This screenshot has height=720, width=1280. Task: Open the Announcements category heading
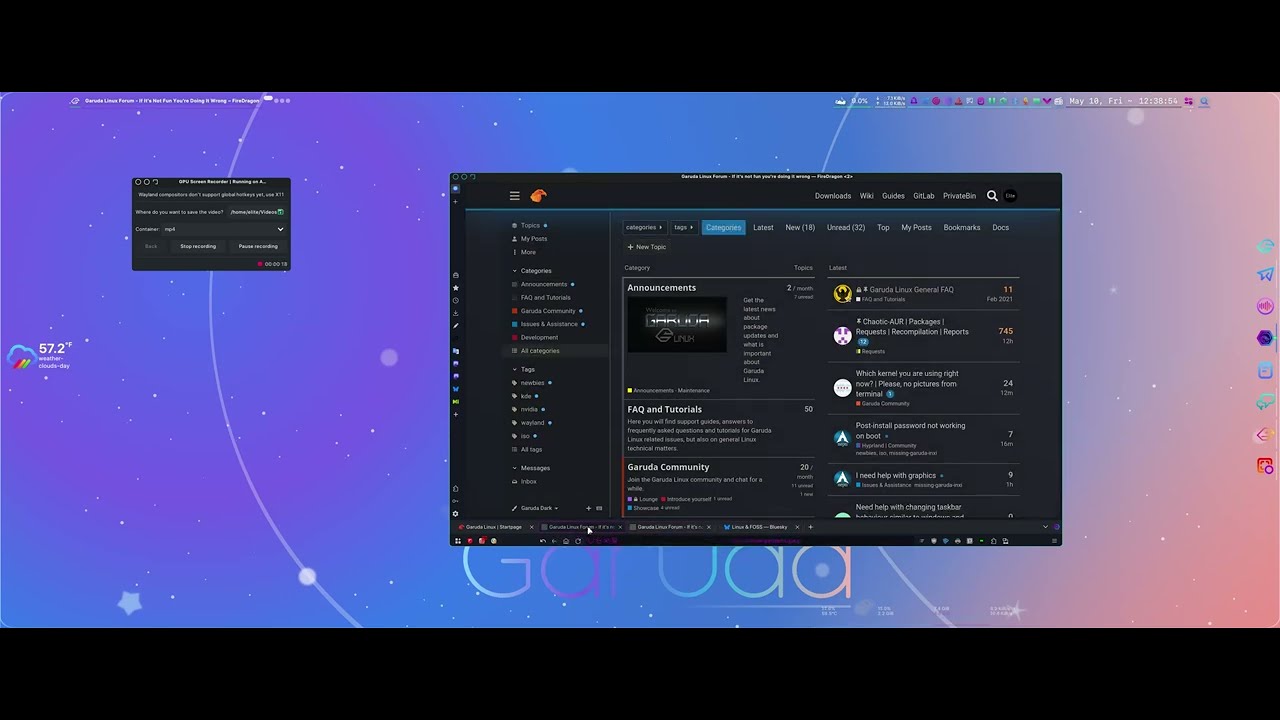661,288
